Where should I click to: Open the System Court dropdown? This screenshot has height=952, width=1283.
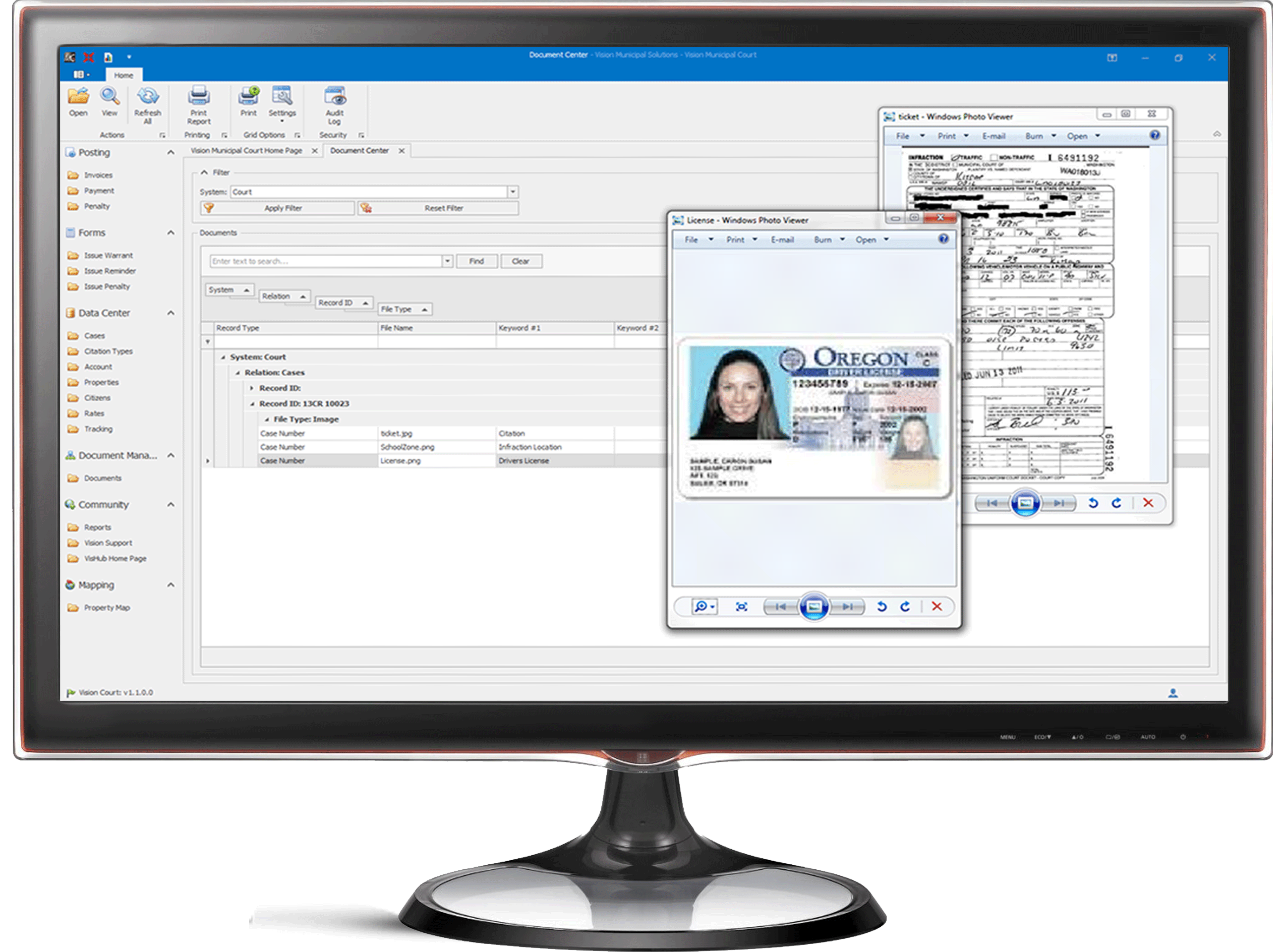(512, 192)
